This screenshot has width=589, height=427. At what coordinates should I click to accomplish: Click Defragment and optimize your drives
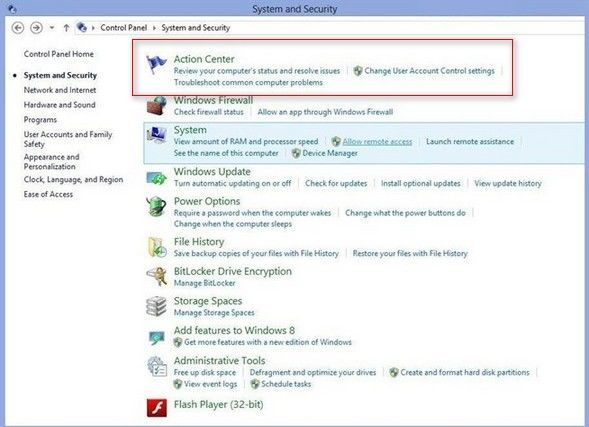point(313,373)
